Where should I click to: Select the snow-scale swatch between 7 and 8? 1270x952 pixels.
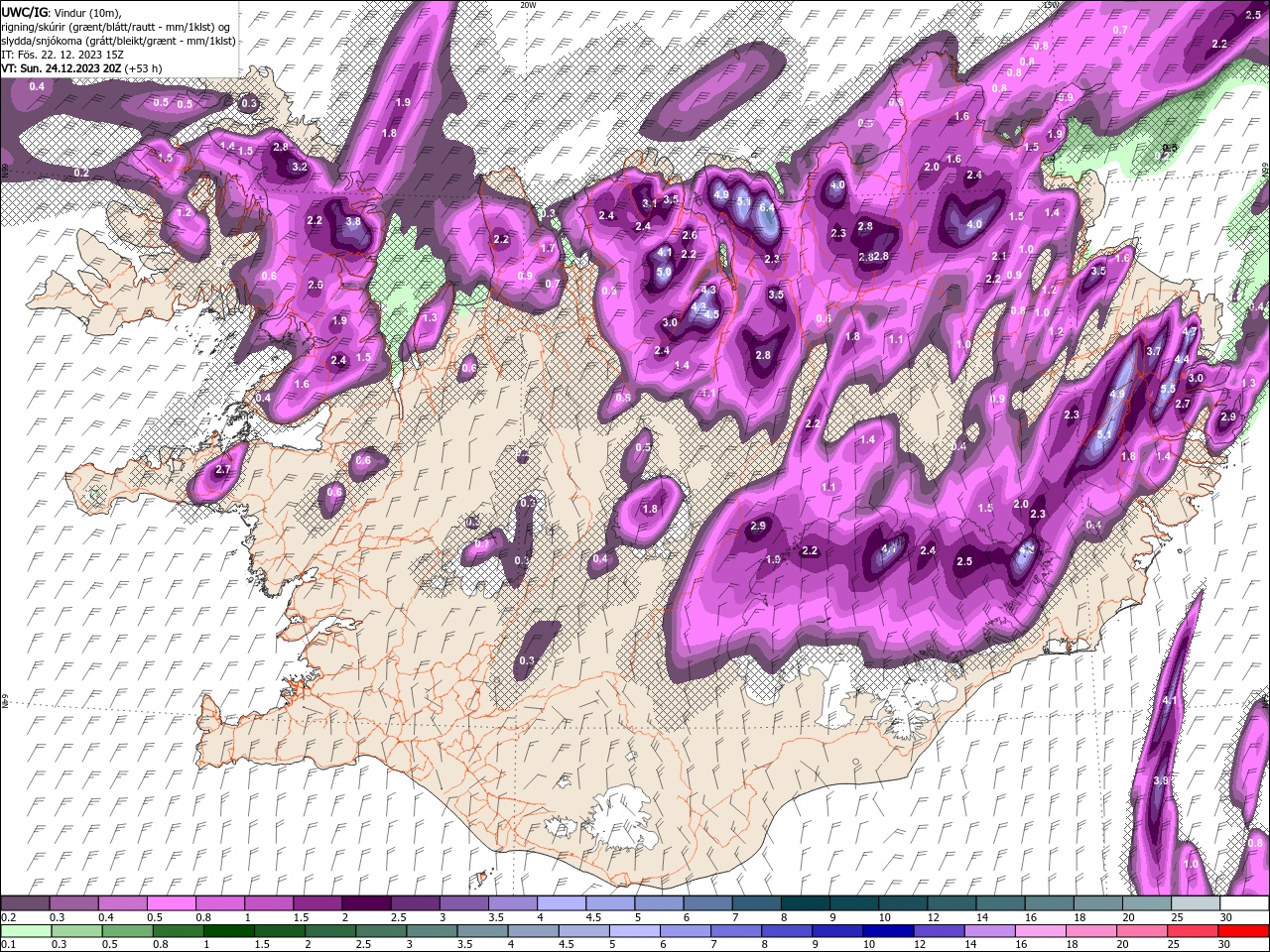tap(755, 902)
